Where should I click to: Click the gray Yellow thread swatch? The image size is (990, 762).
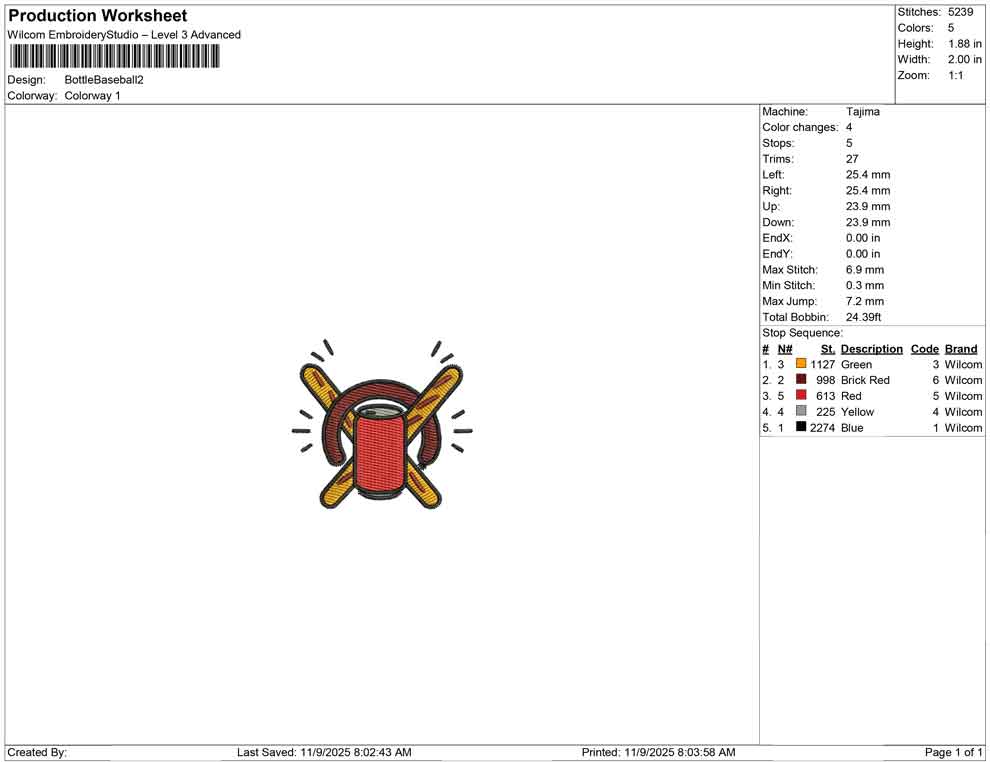click(801, 411)
